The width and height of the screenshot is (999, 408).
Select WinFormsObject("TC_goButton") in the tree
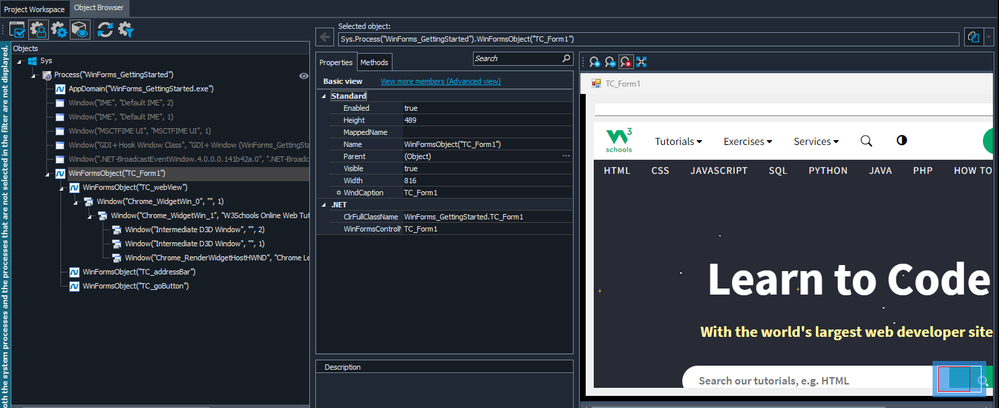pyautogui.click(x=135, y=286)
